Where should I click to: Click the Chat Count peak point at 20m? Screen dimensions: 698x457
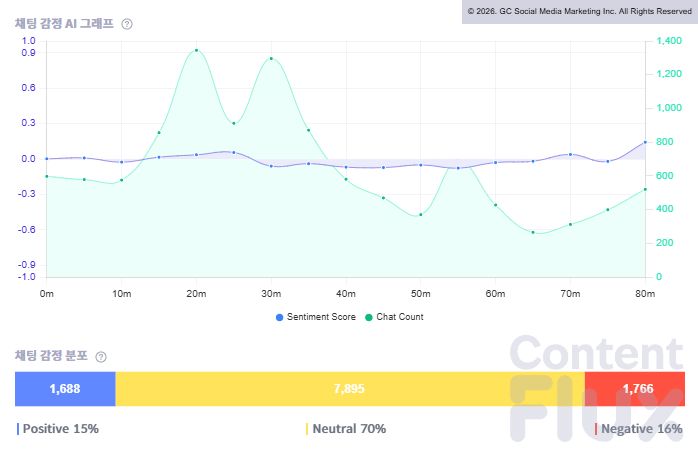click(x=196, y=50)
